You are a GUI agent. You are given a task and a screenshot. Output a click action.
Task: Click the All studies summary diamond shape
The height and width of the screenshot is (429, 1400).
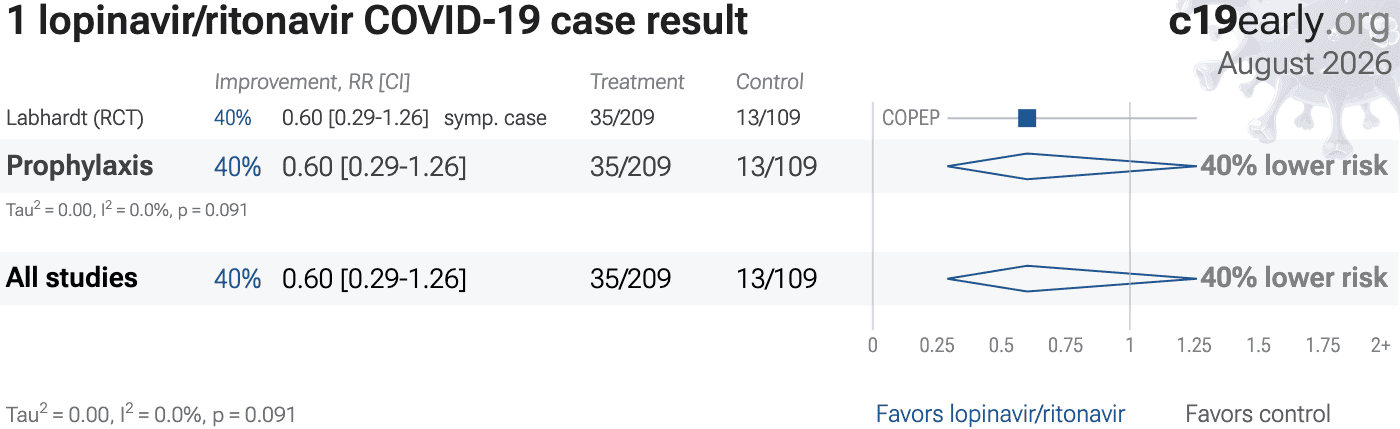[1072, 278]
